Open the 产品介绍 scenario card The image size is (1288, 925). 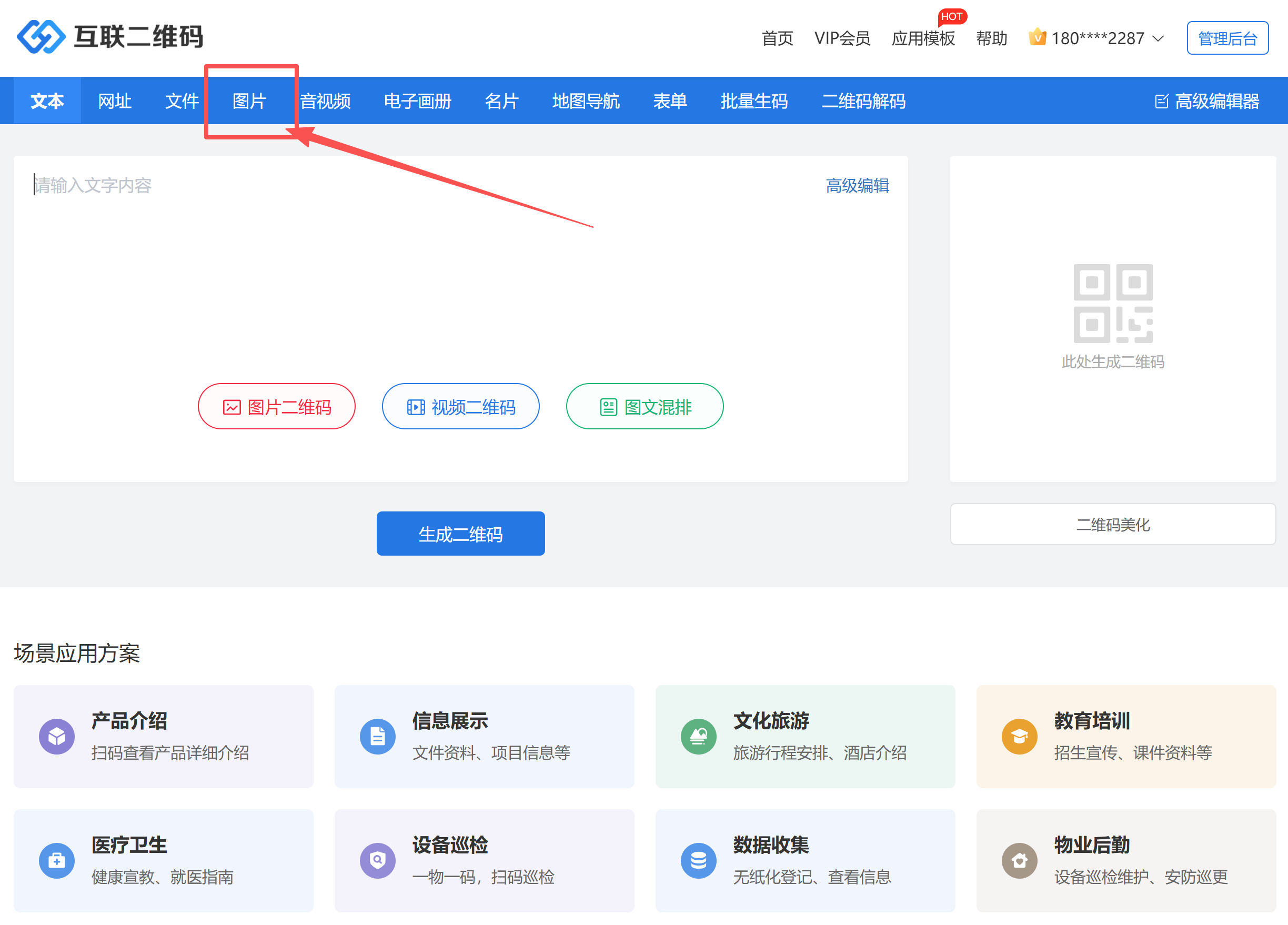pos(164,737)
